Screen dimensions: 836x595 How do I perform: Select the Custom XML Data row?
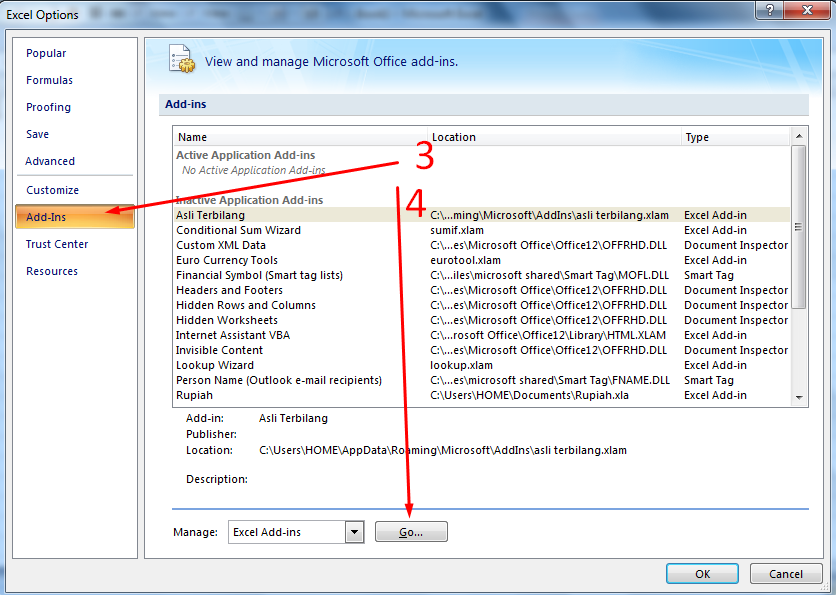[482, 245]
